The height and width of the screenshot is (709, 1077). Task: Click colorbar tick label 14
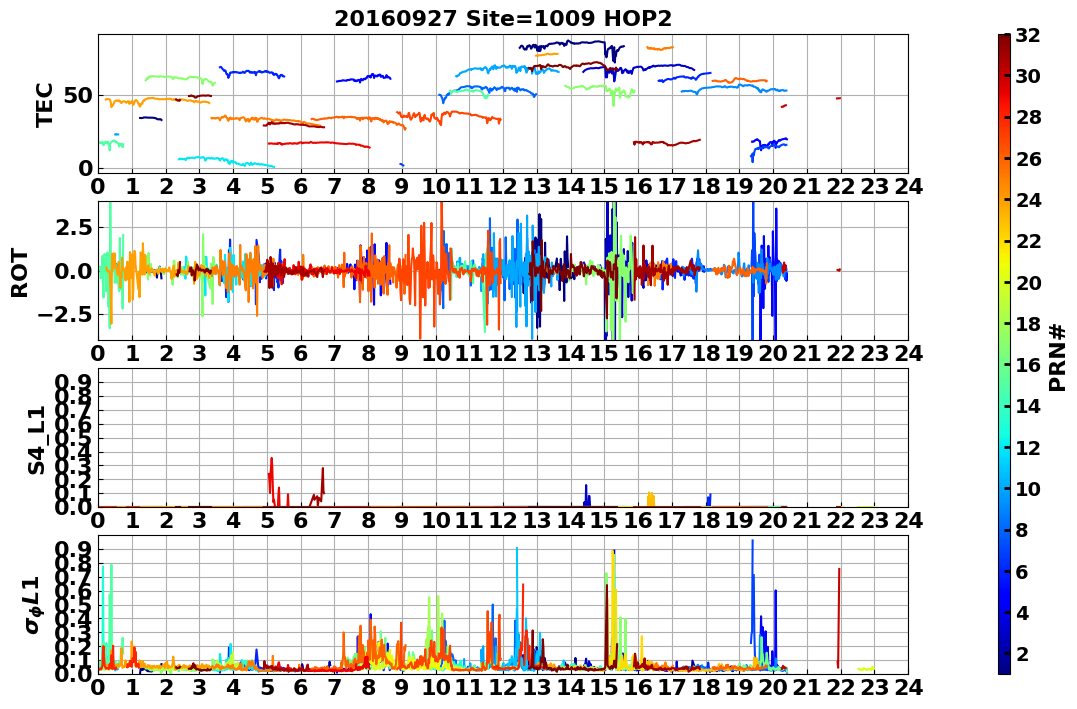[x=1028, y=406]
